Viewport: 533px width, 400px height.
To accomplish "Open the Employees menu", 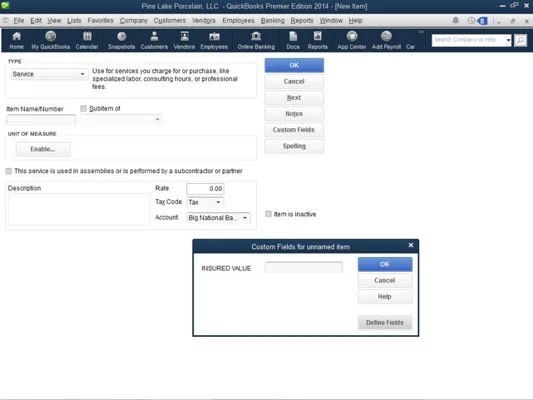I will 238,20.
